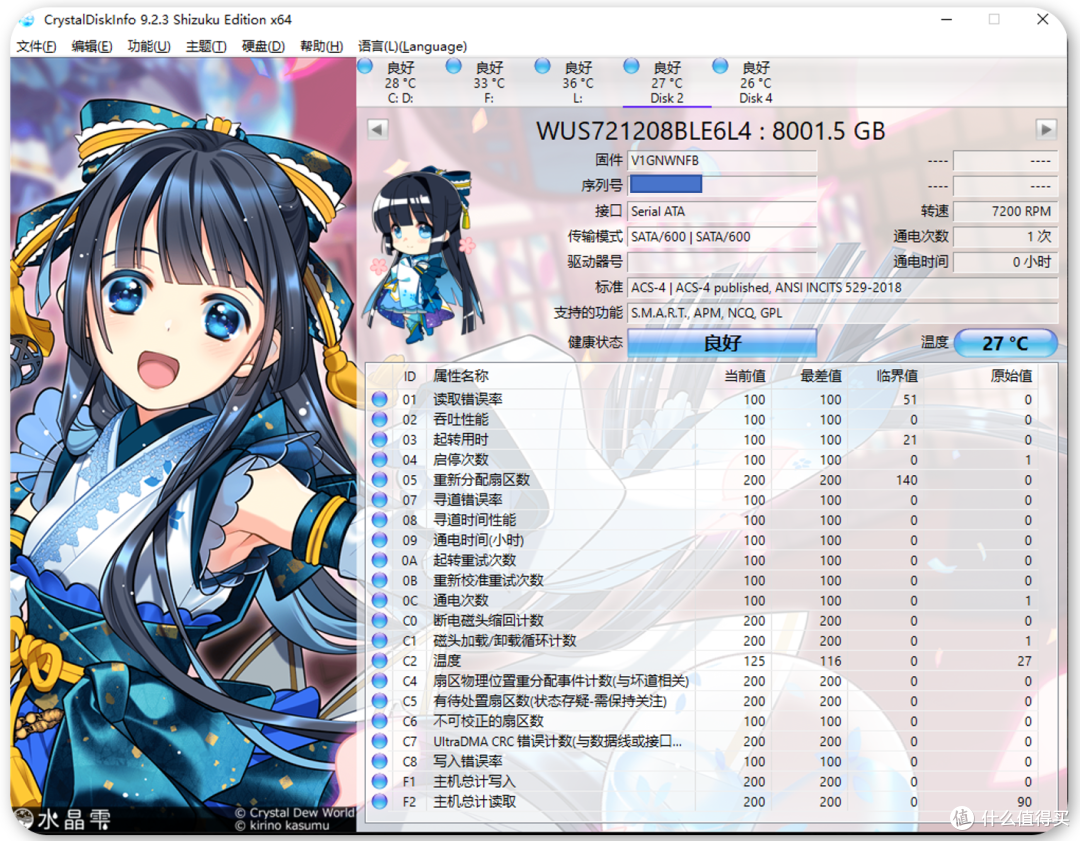Click the status icon for 写入错误率

coord(380,761)
